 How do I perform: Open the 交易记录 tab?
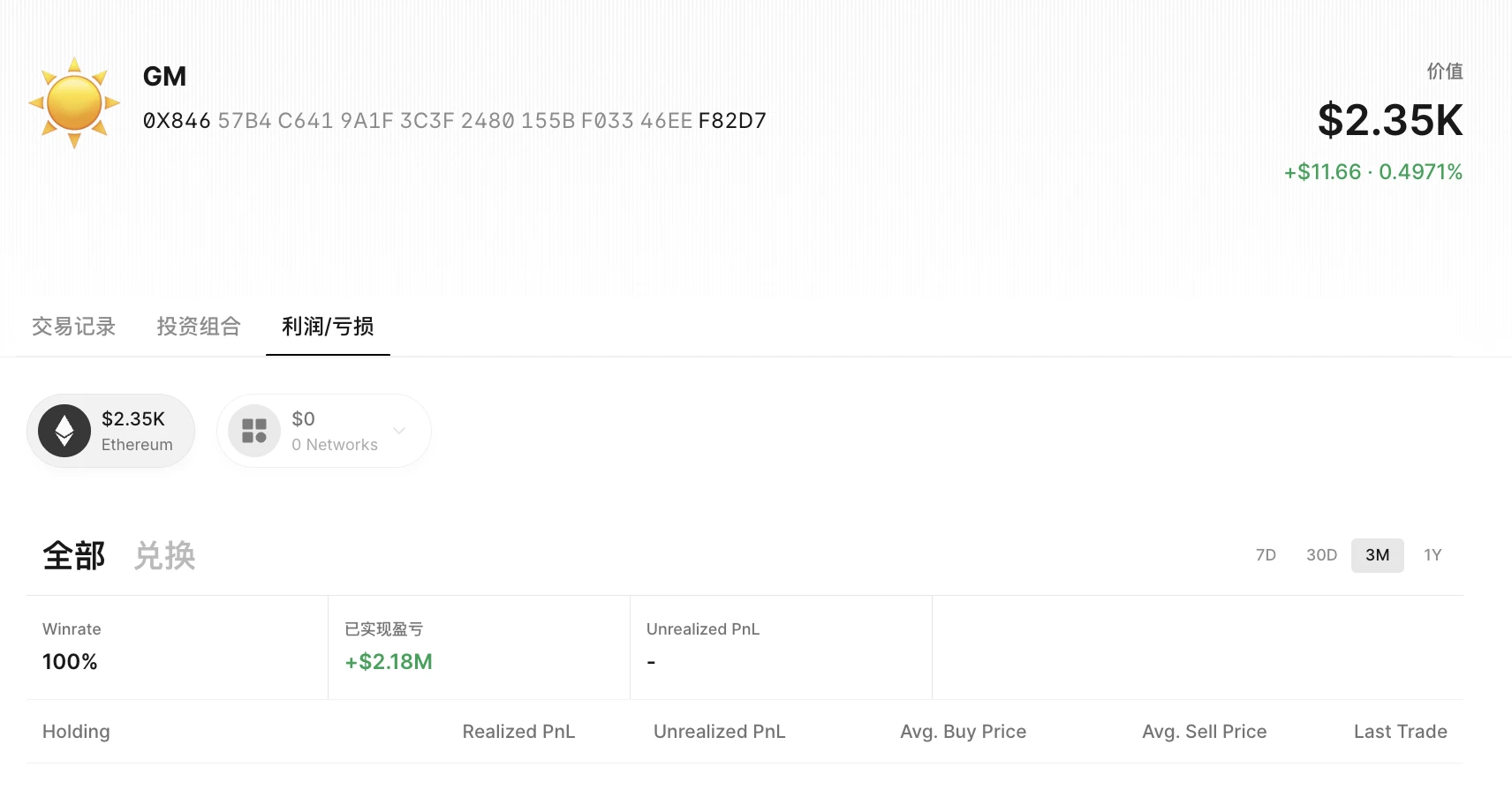coord(73,327)
